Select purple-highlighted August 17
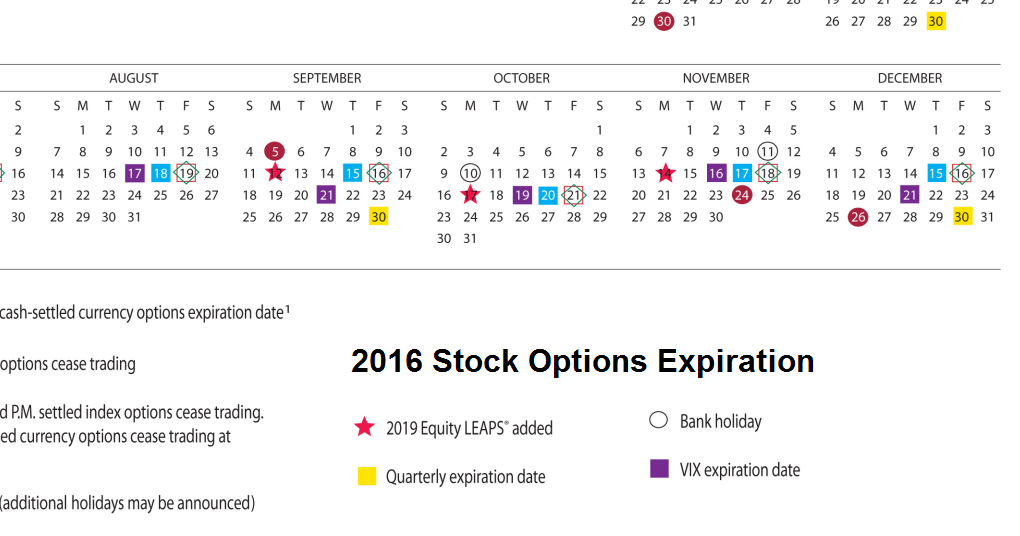Screen dimensions: 1020x536 click(134, 173)
